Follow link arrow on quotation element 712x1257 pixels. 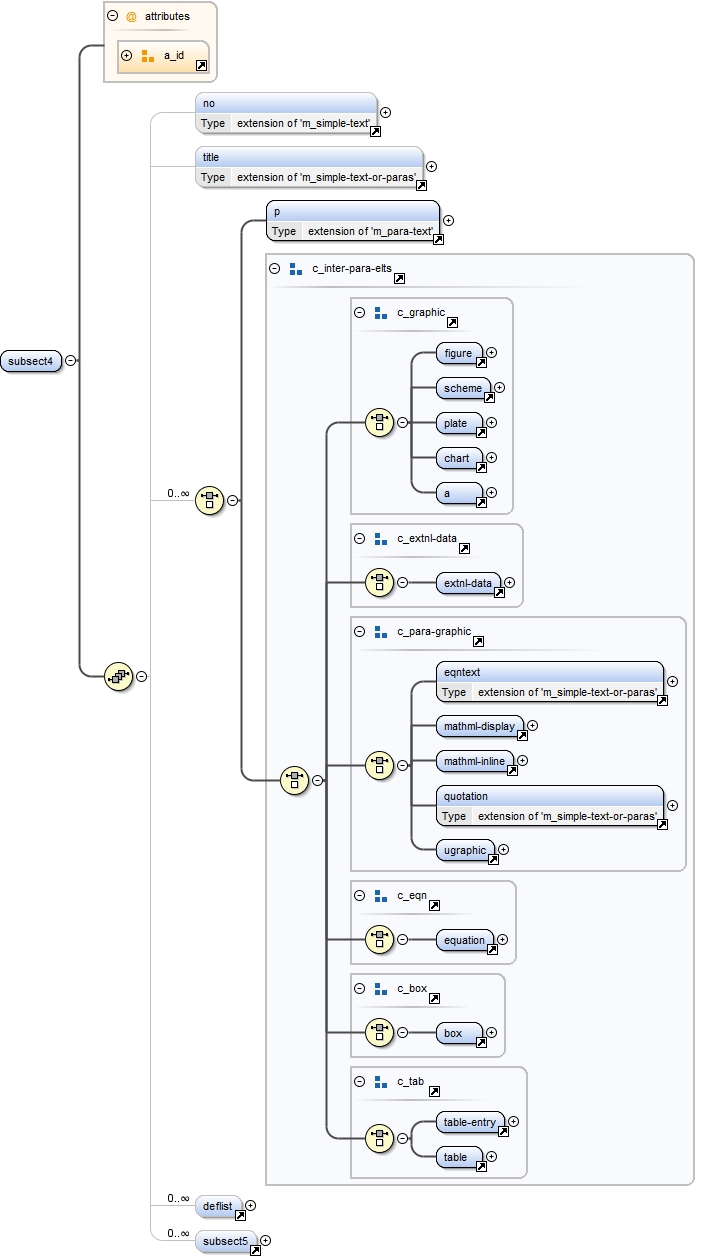click(662, 824)
